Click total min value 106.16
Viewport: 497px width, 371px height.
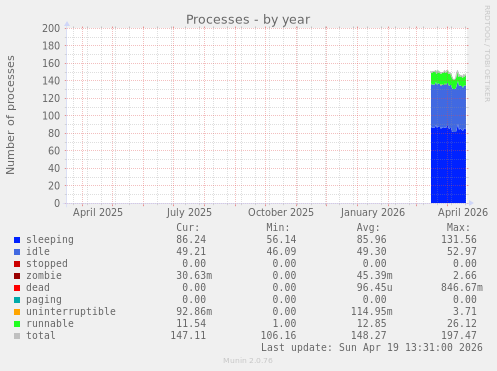(278, 335)
